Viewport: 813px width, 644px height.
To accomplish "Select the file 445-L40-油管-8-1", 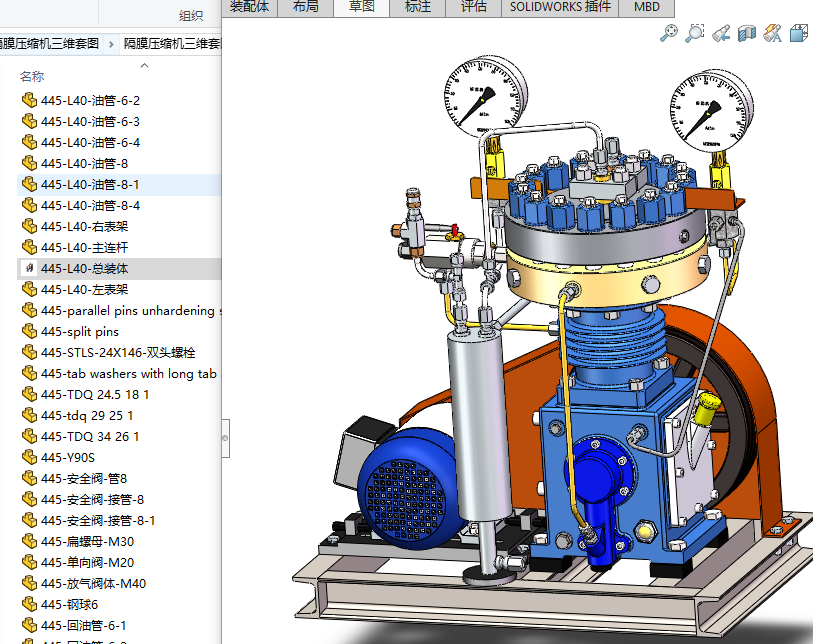I will 90,185.
